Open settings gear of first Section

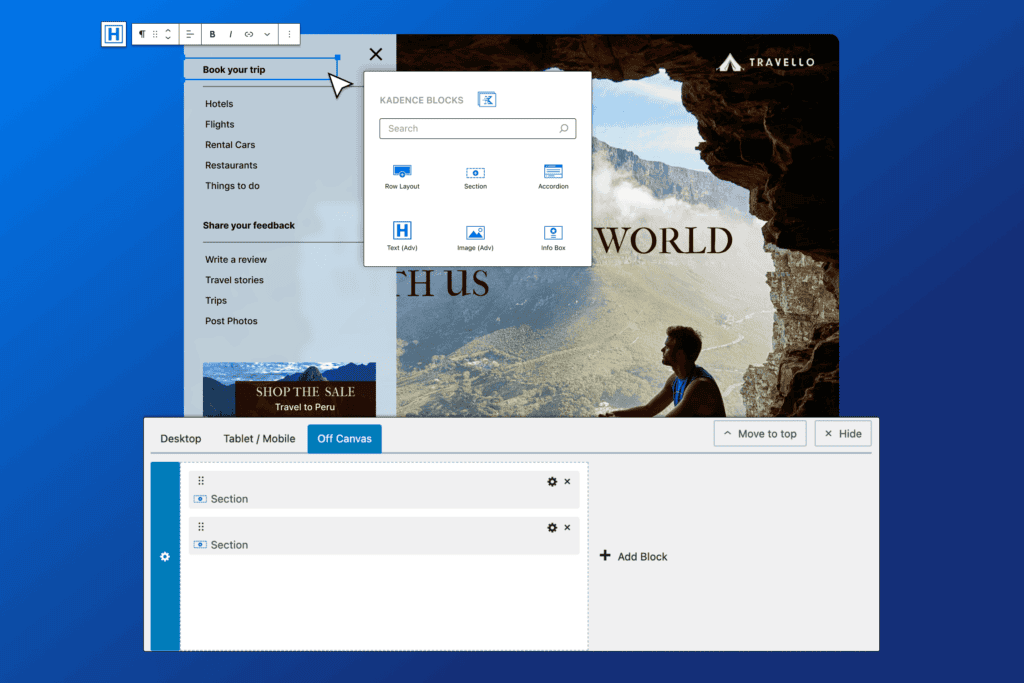(552, 482)
